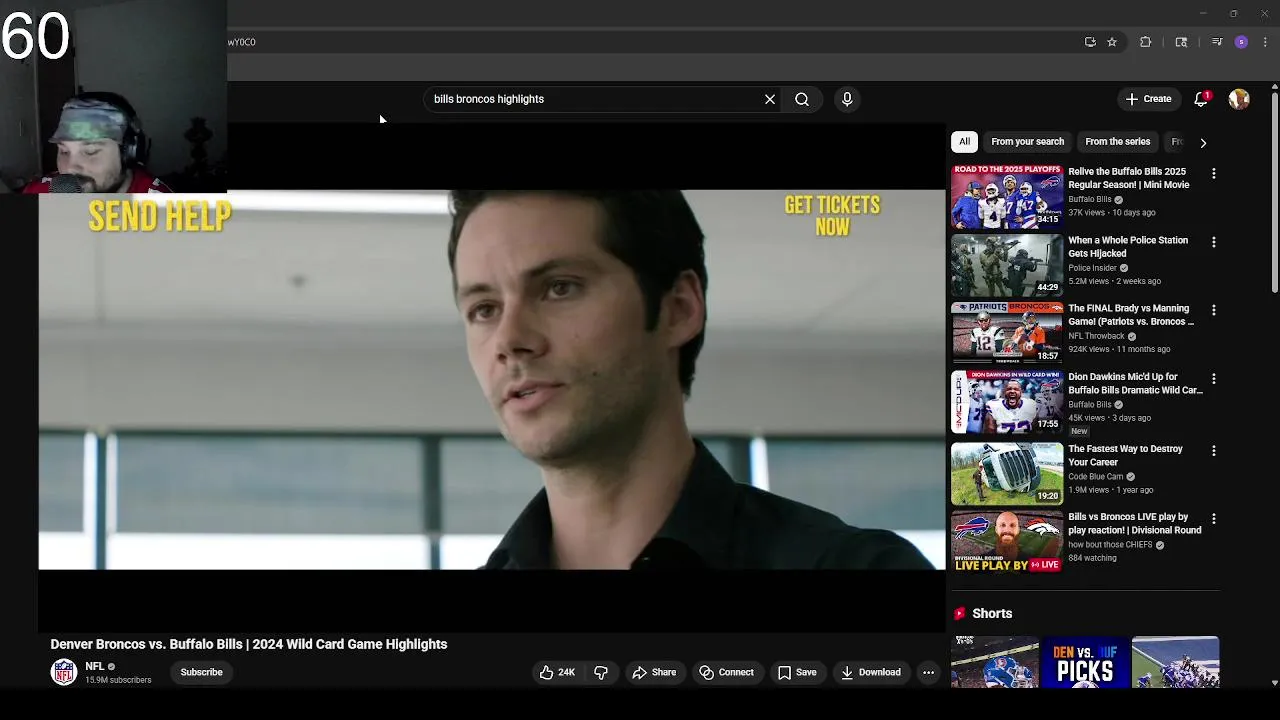Image resolution: width=1280 pixels, height=720 pixels.
Task: Open the Code Blue Cam truck thumbnail
Action: [x=1007, y=473]
